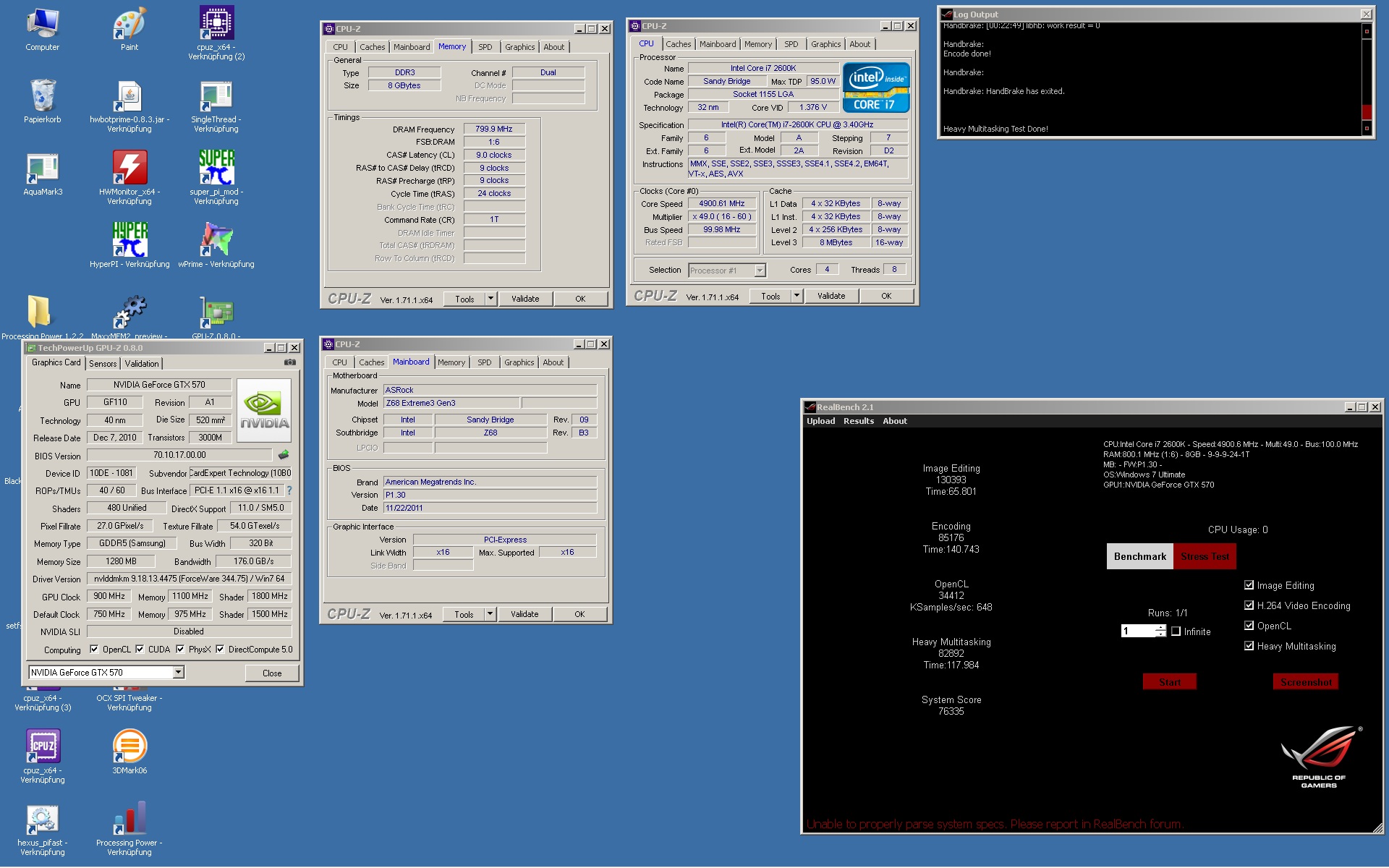The height and width of the screenshot is (868, 1389).
Task: Open the Validation tab in GPU-Z
Action: (142, 364)
